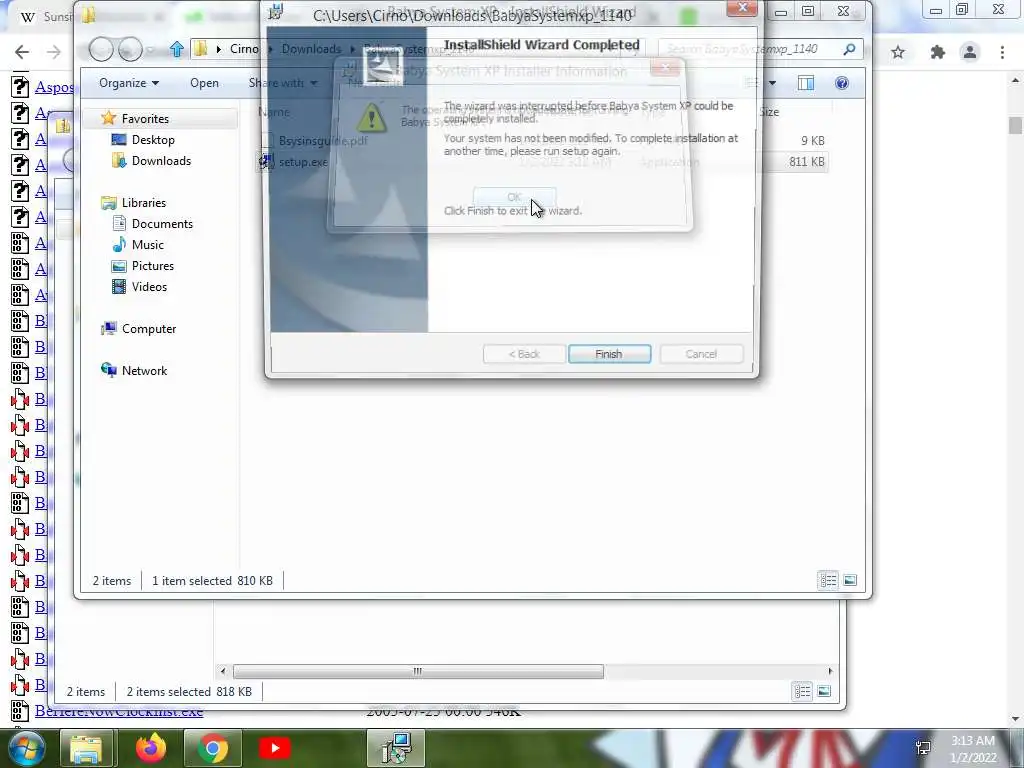Viewport: 1024px width, 768px height.
Task: Open Music library
Action: 148,244
